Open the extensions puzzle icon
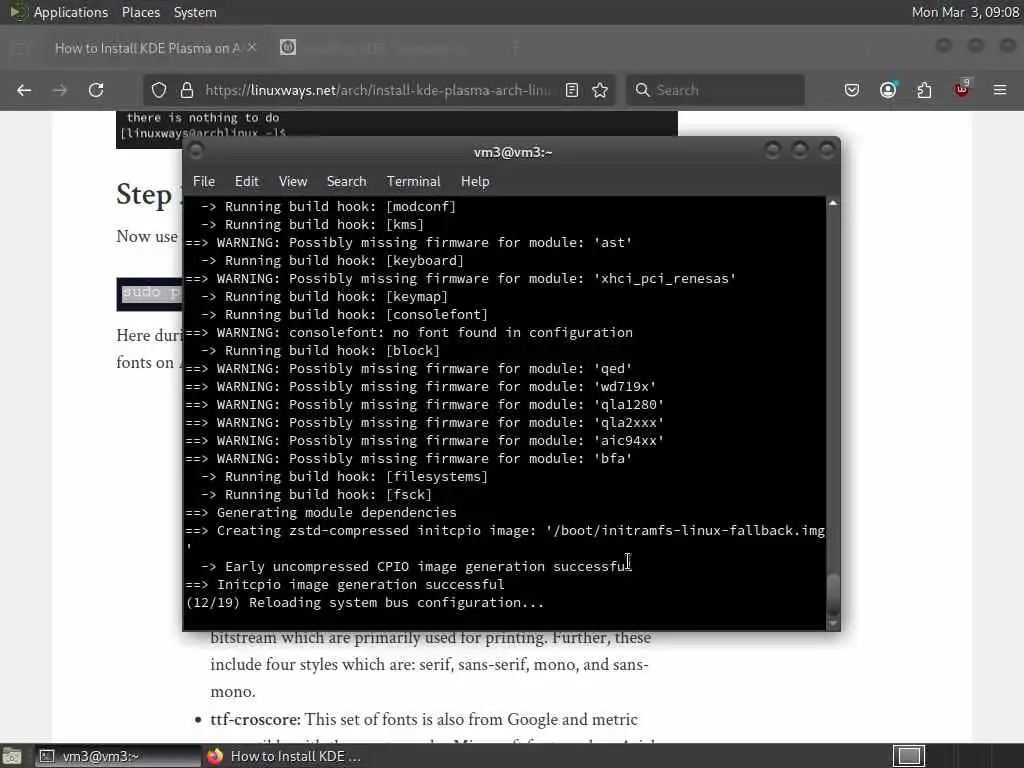 coord(924,90)
